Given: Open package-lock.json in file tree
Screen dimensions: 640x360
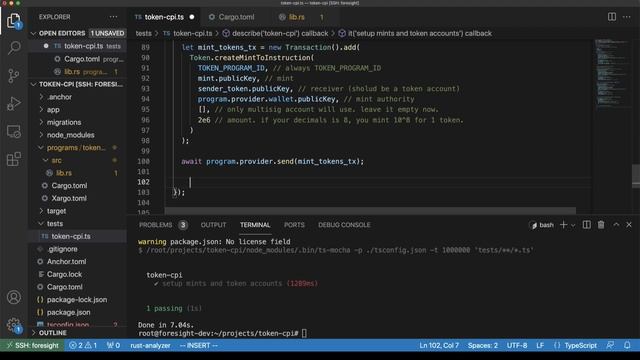Looking at the screenshot, I should [x=78, y=299].
